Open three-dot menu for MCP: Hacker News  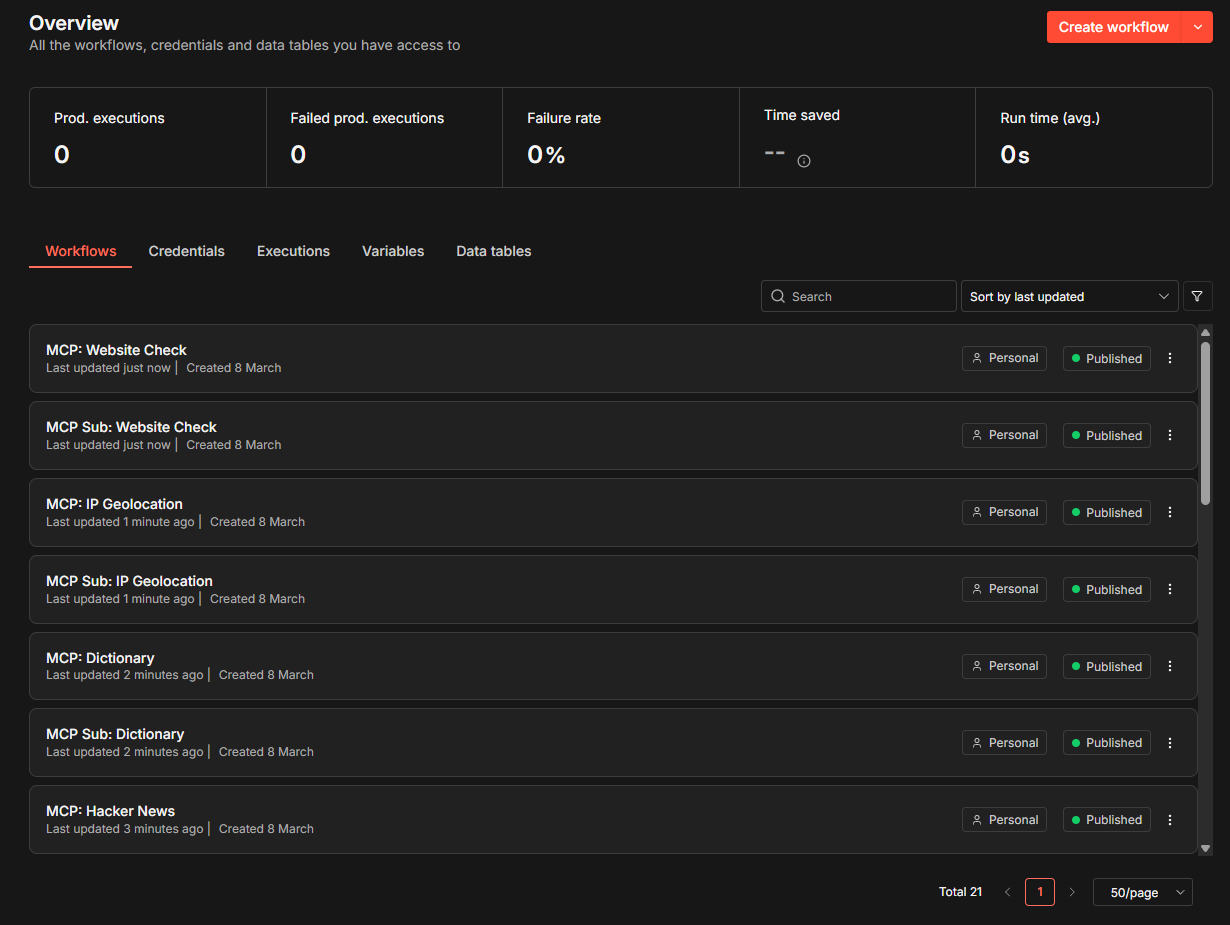tap(1170, 820)
